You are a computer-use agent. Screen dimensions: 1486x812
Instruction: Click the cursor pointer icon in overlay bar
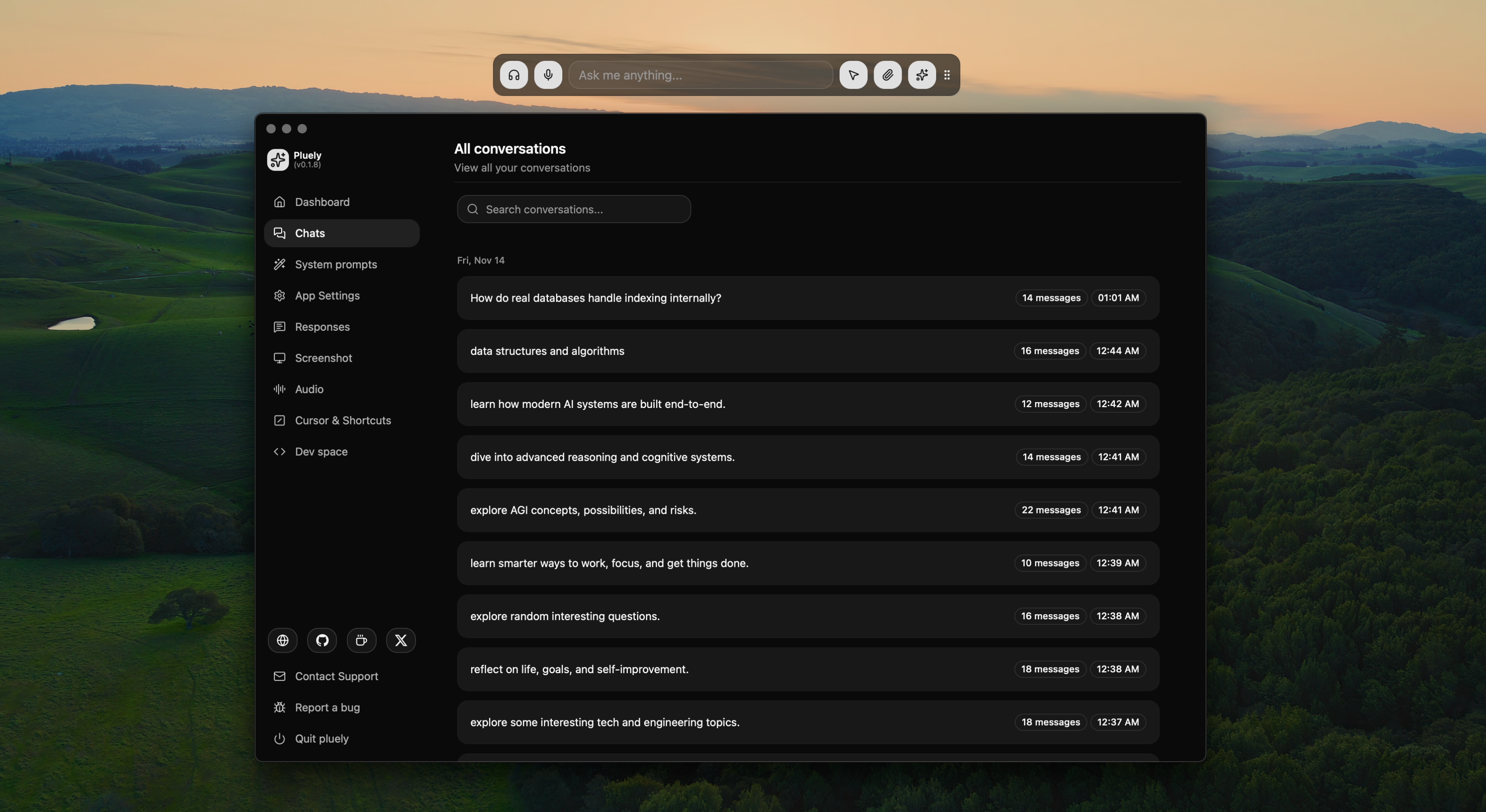click(853, 75)
